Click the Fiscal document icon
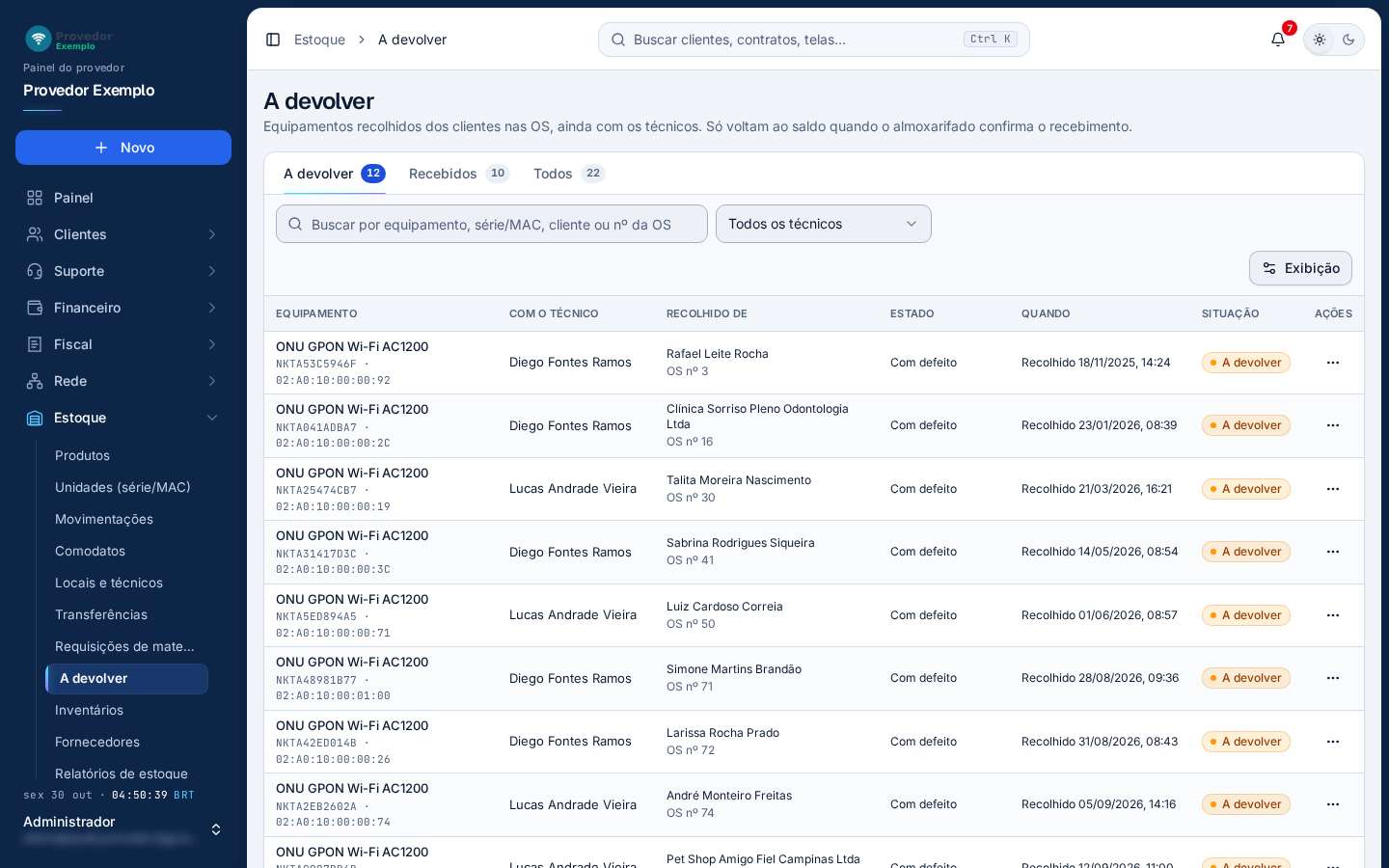 (35, 344)
